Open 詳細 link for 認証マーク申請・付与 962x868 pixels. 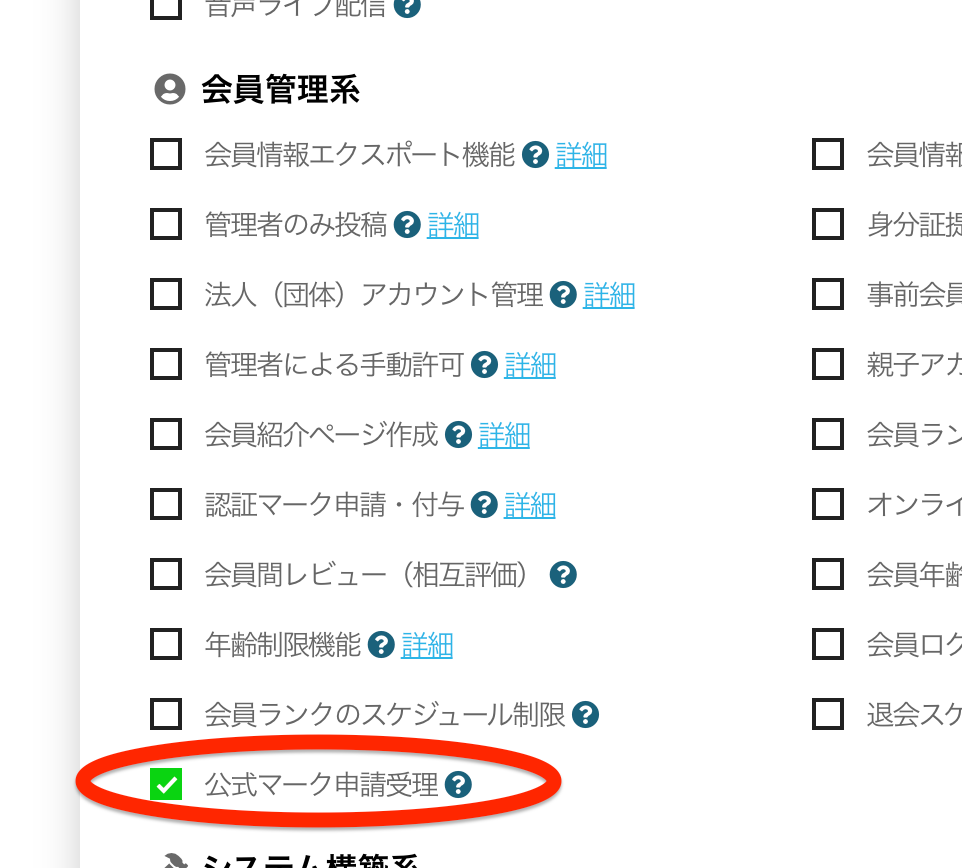coord(530,505)
